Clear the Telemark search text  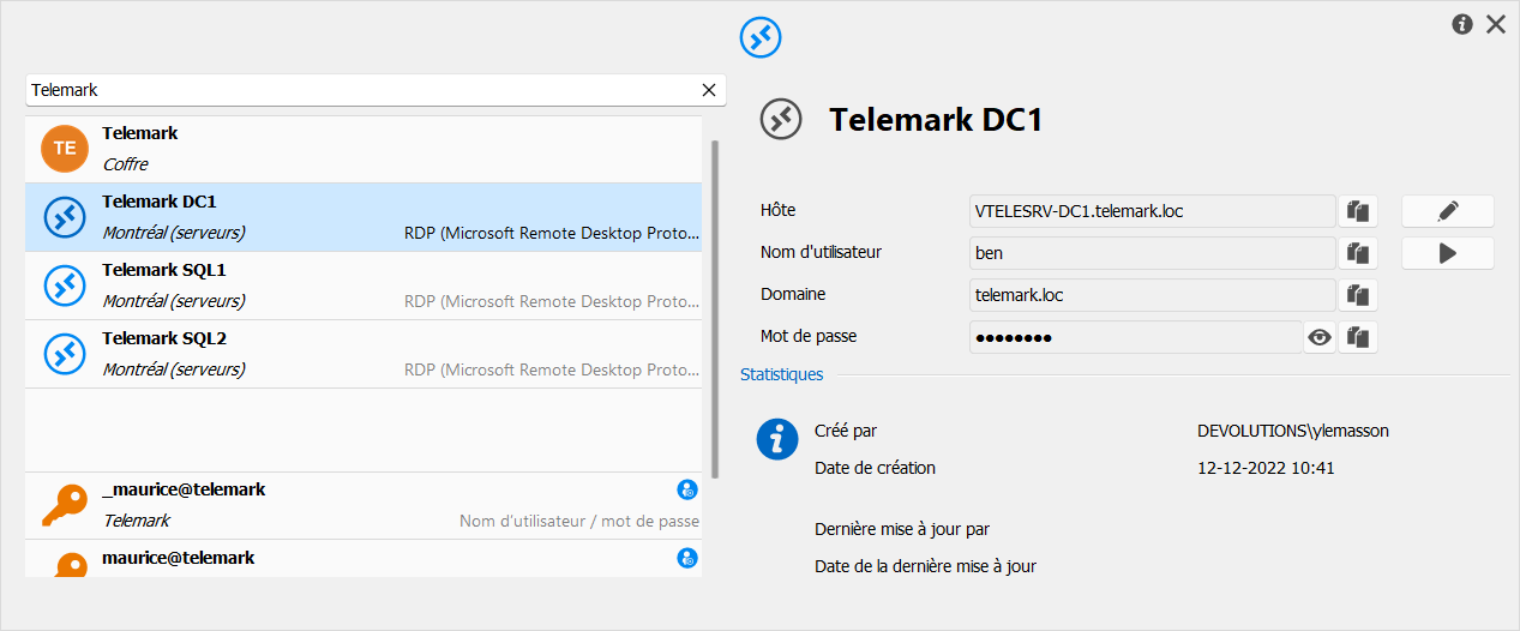tap(709, 90)
